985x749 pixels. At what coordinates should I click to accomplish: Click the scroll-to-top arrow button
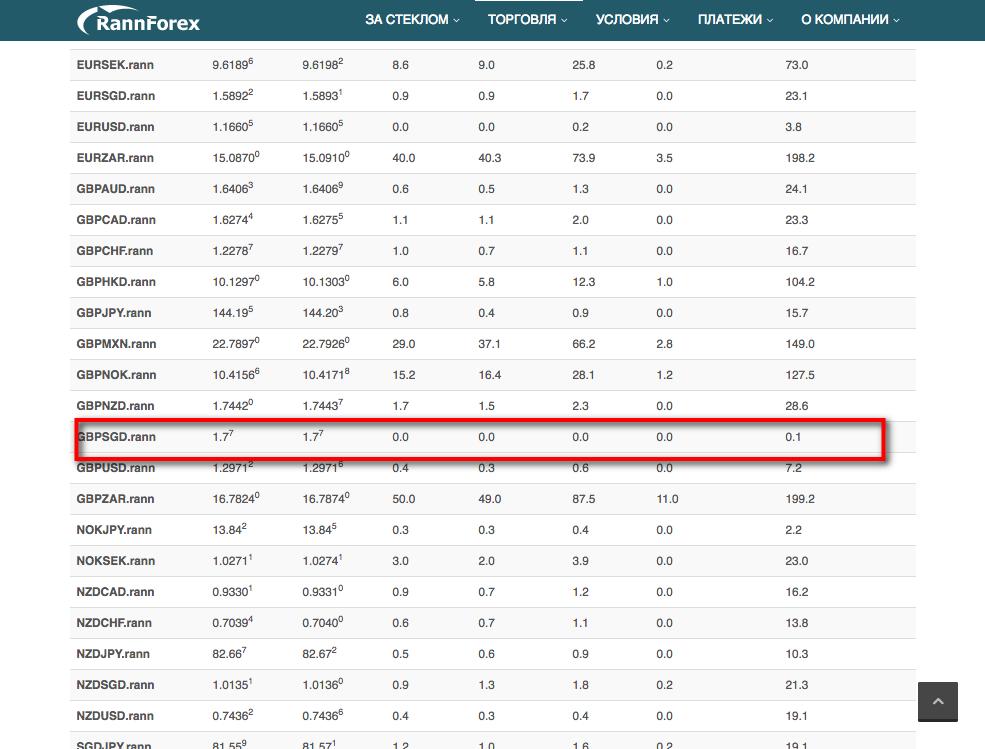pos(937,702)
